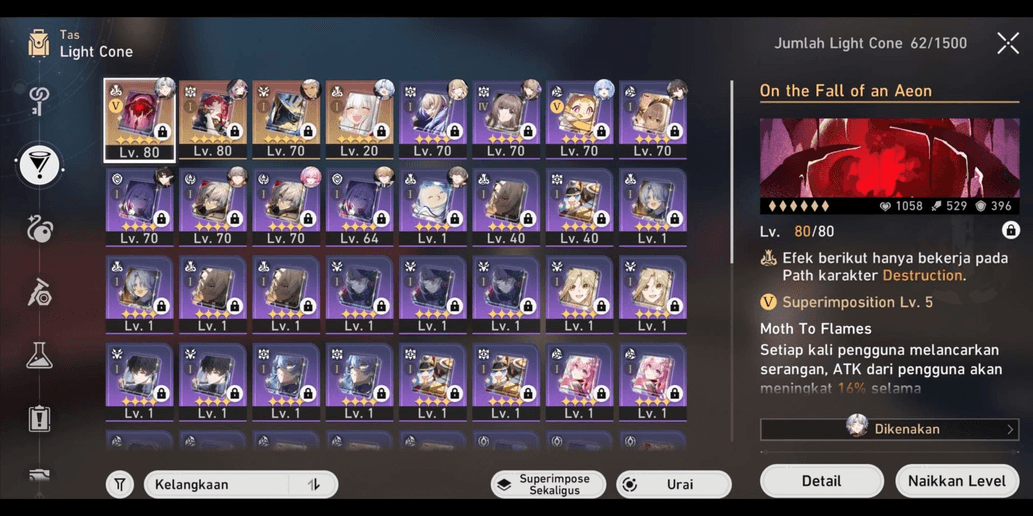Image resolution: width=1033 pixels, height=516 pixels.
Task: Select the Lv. 20 five-star light cone
Action: 358,120
